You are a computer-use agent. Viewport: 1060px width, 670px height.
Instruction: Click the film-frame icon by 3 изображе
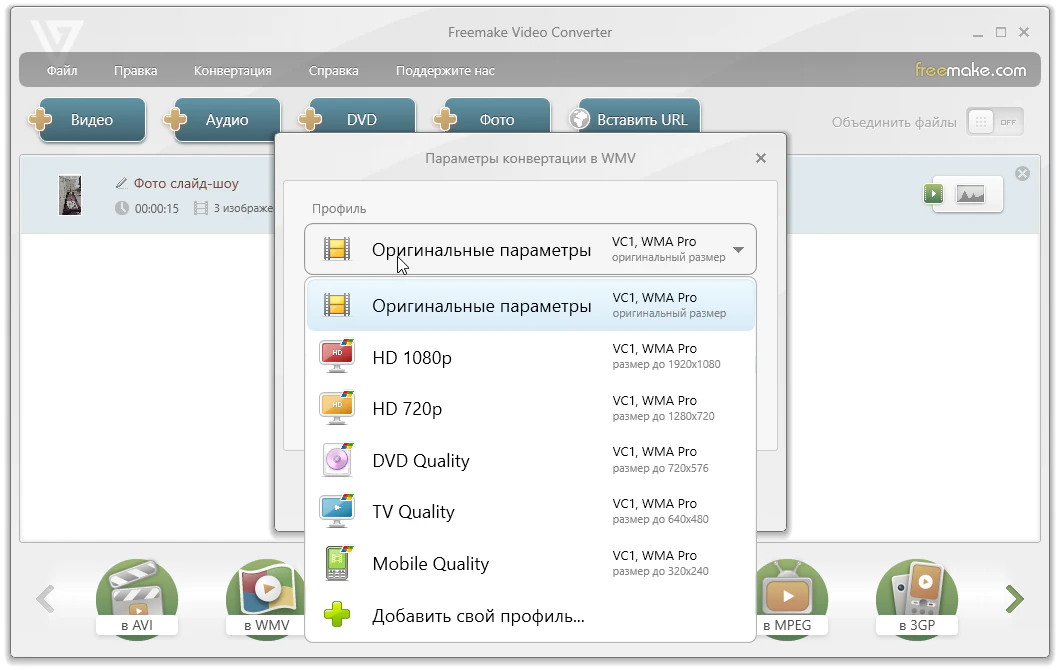tap(201, 208)
